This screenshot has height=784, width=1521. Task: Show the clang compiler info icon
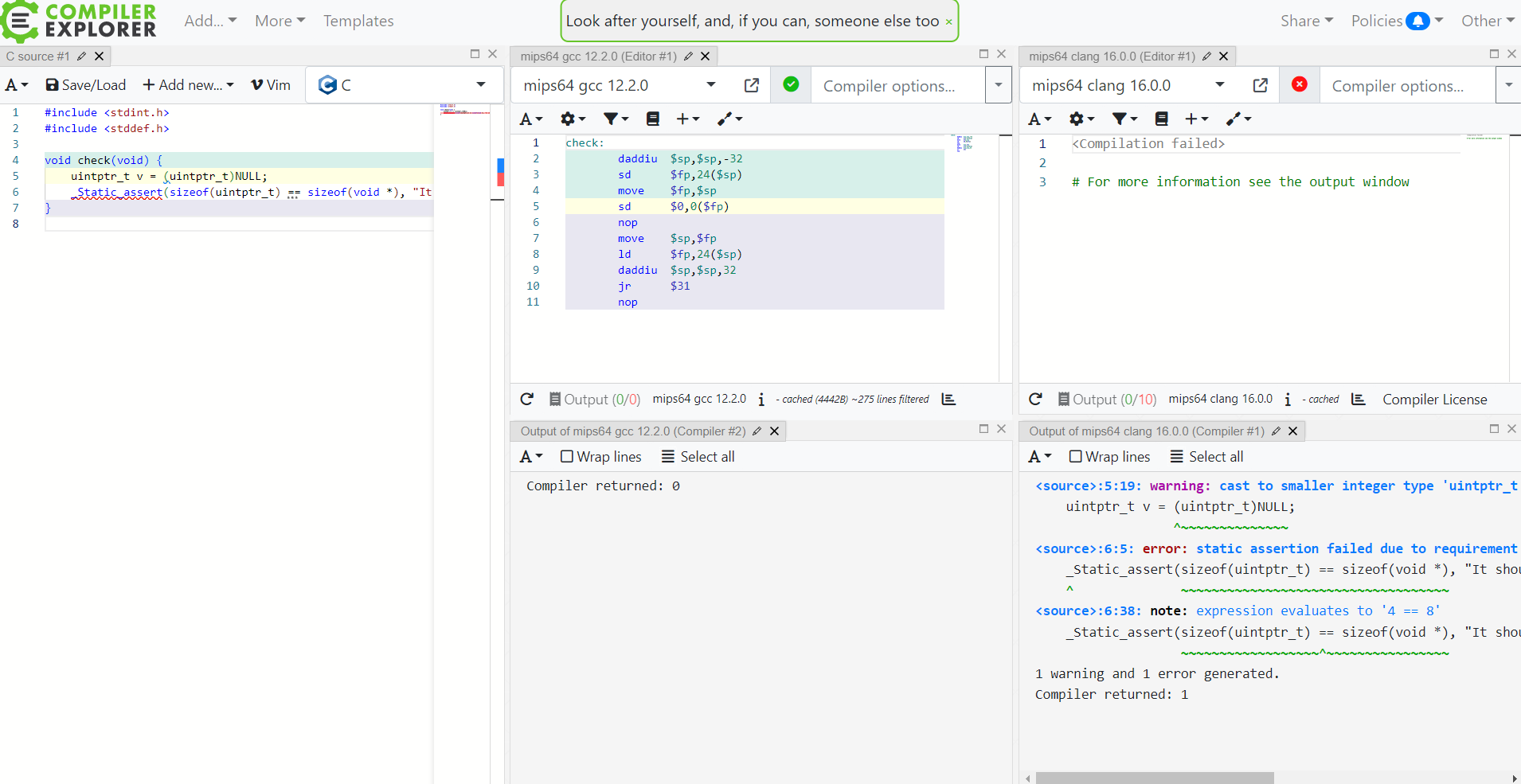pos(1288,400)
